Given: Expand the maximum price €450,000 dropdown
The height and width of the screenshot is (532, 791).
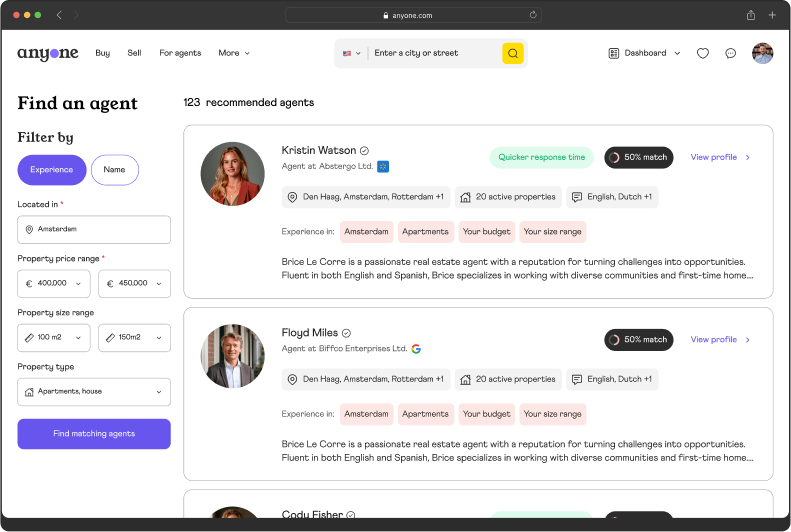Looking at the screenshot, I should click(135, 284).
